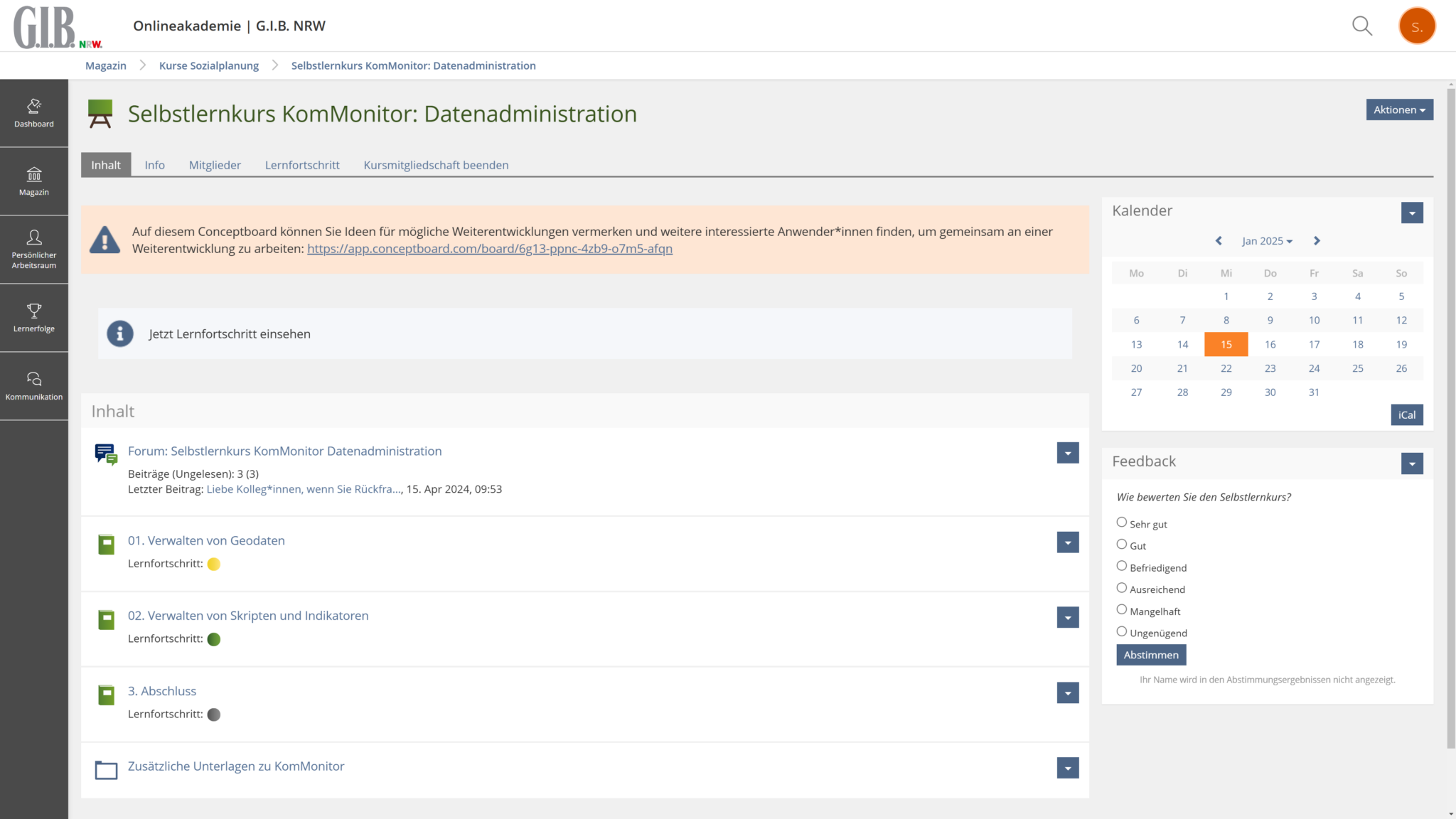
Task: Open actions dropdown for the Forum row
Action: tap(1068, 453)
